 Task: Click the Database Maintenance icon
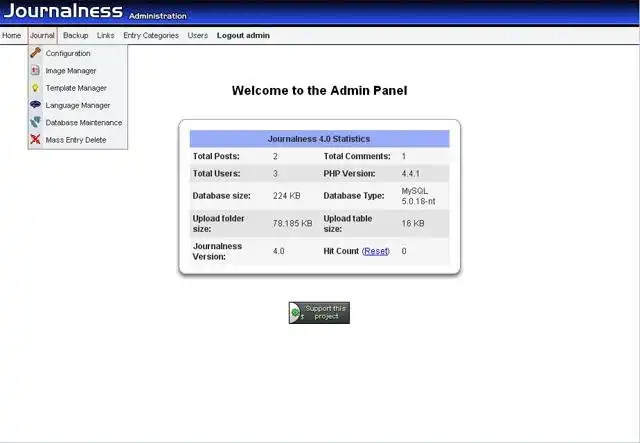point(36,122)
